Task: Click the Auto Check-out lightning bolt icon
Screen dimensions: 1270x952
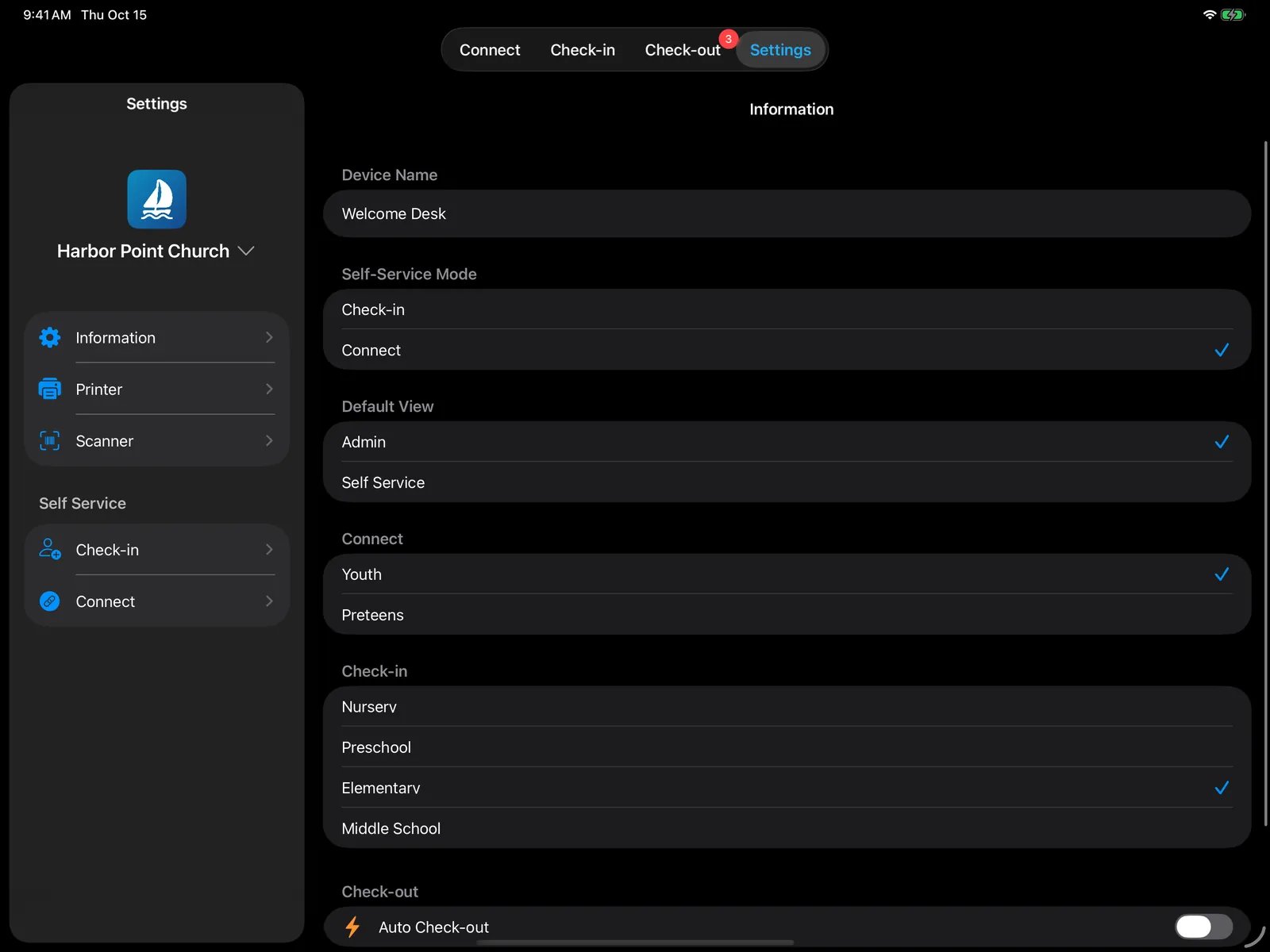Action: (x=352, y=927)
